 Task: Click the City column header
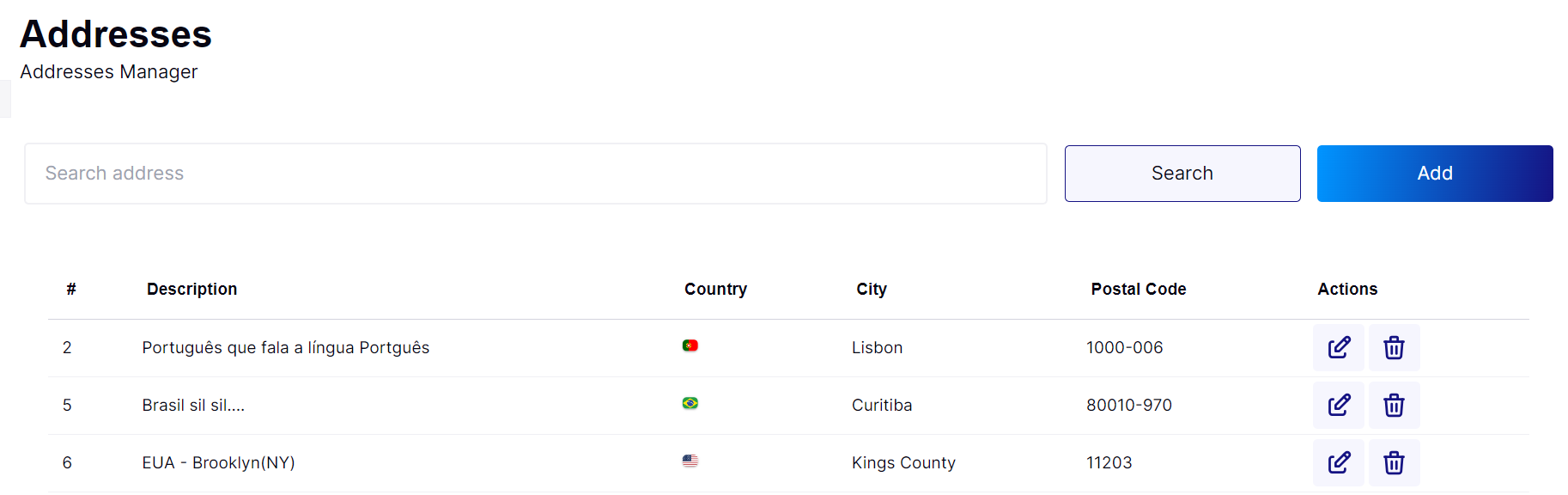pos(872,289)
